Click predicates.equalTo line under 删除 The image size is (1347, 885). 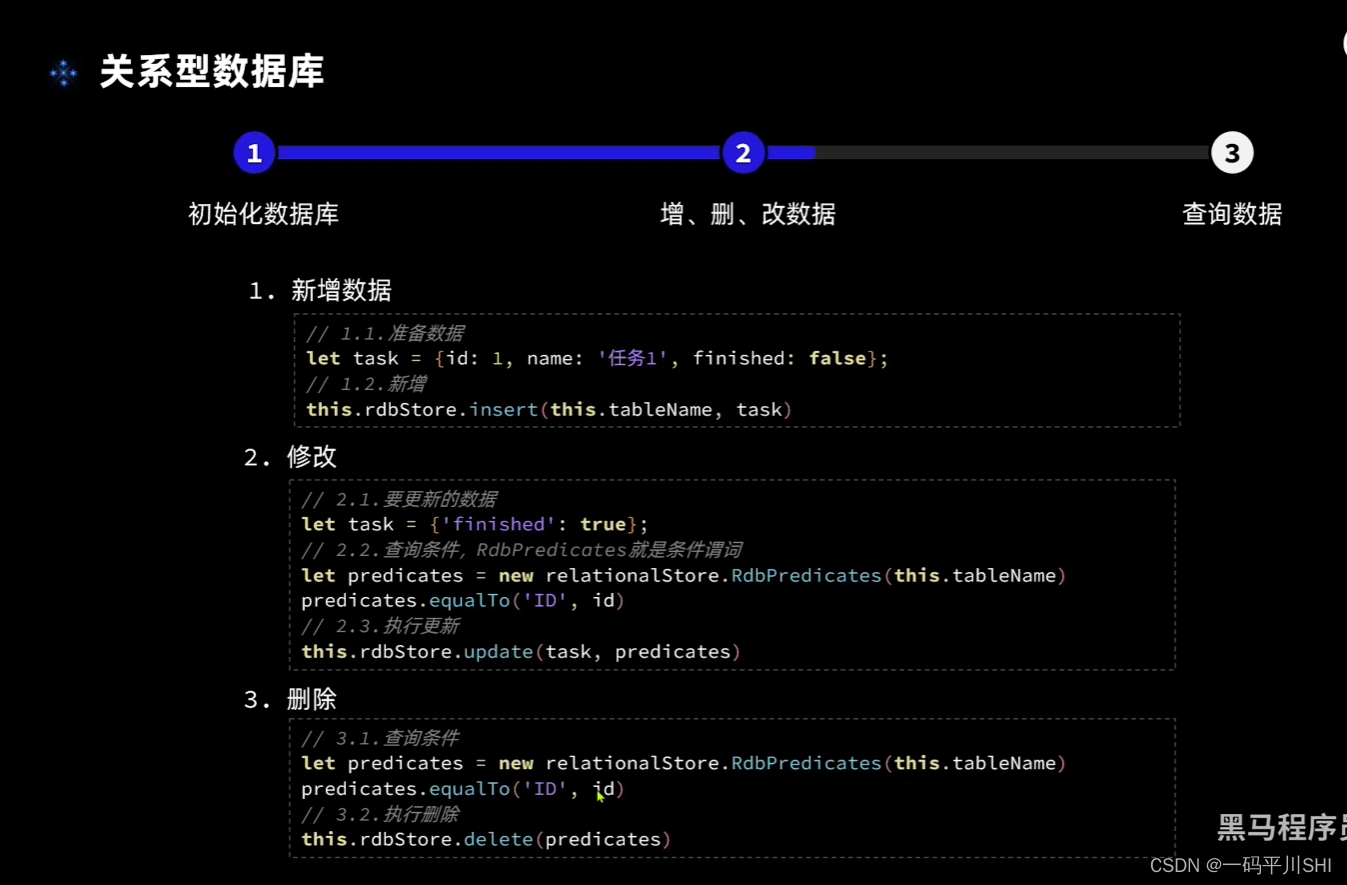463,788
